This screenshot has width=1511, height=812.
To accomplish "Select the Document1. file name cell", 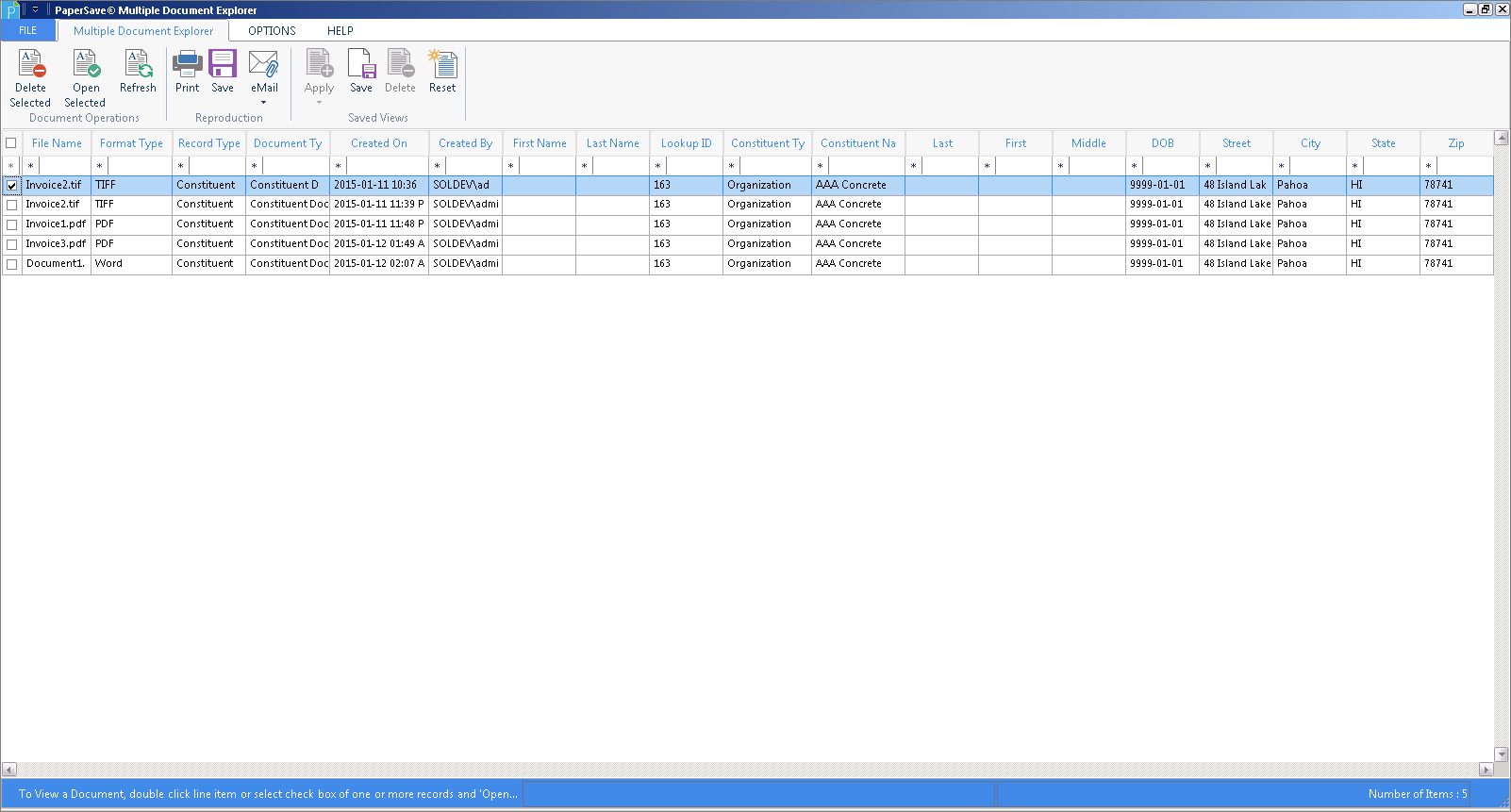I will (x=56, y=264).
